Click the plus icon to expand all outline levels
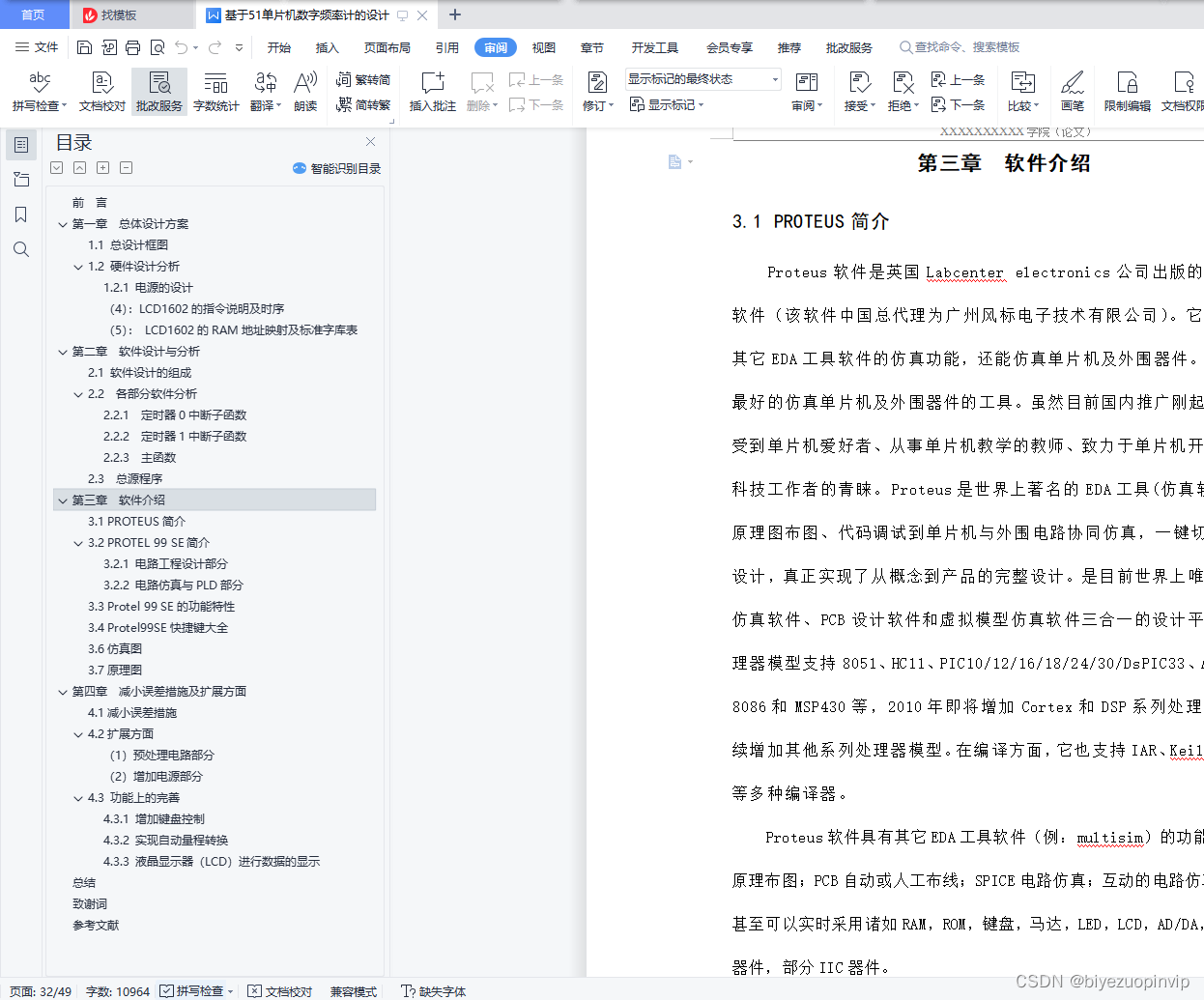This screenshot has height=1000, width=1204. pyautogui.click(x=102, y=168)
